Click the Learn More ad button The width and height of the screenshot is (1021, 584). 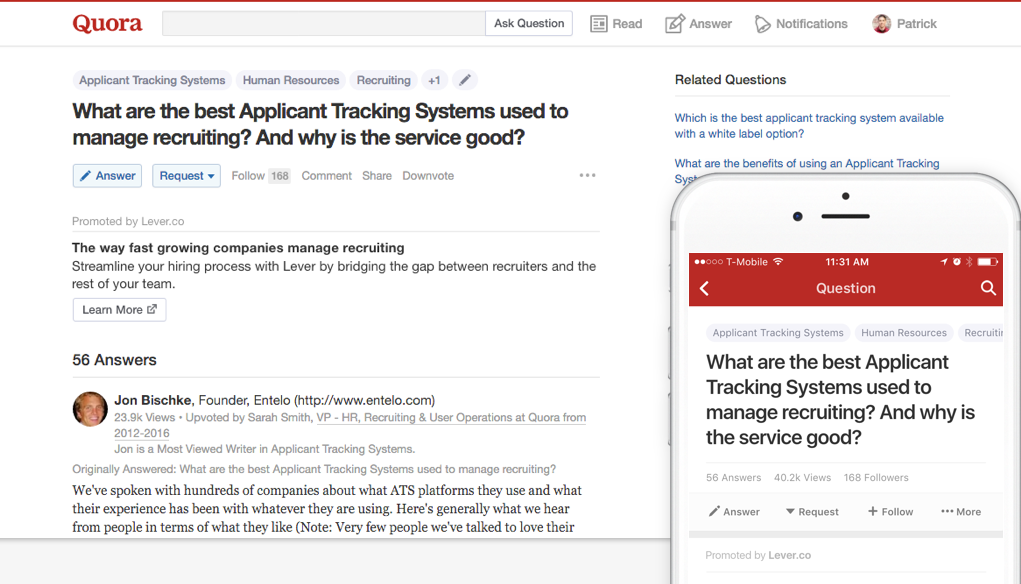pos(119,310)
